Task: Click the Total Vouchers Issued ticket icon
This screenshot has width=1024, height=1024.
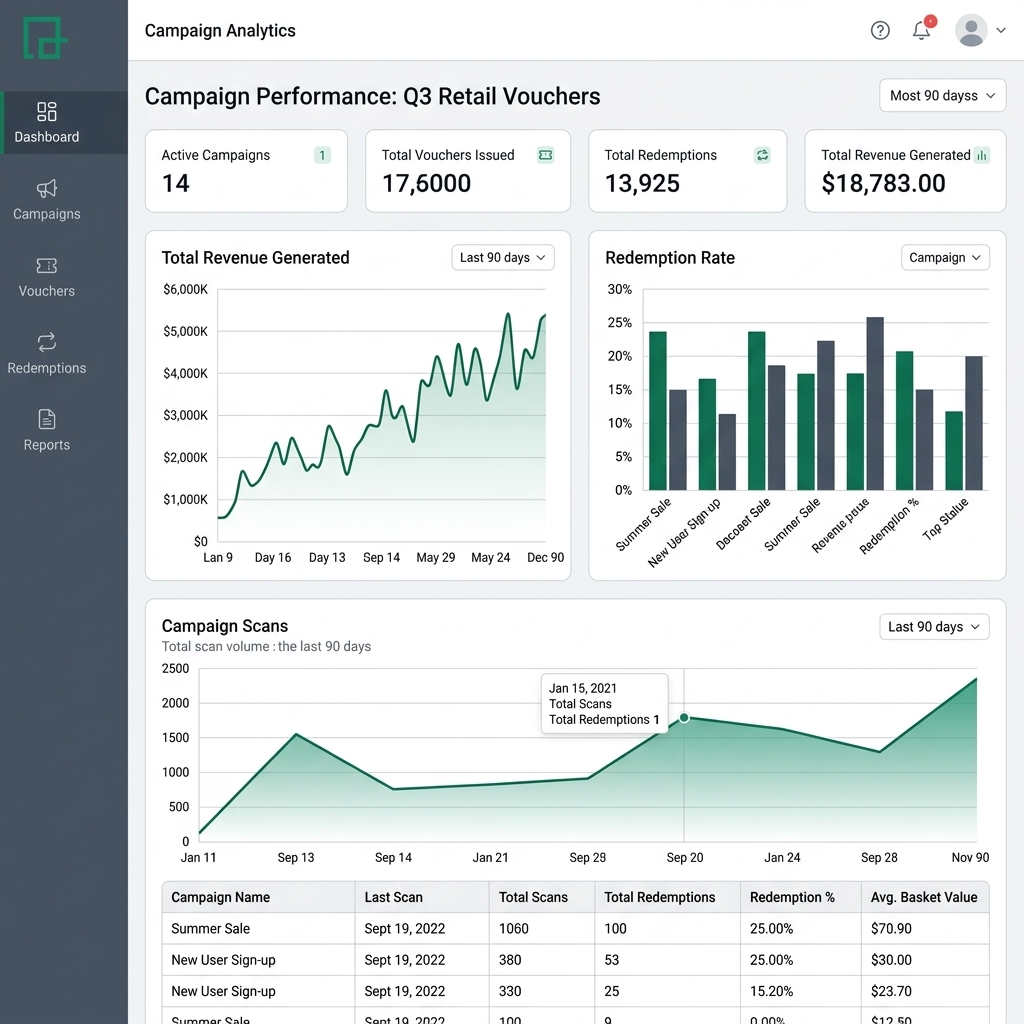Action: 545,155
